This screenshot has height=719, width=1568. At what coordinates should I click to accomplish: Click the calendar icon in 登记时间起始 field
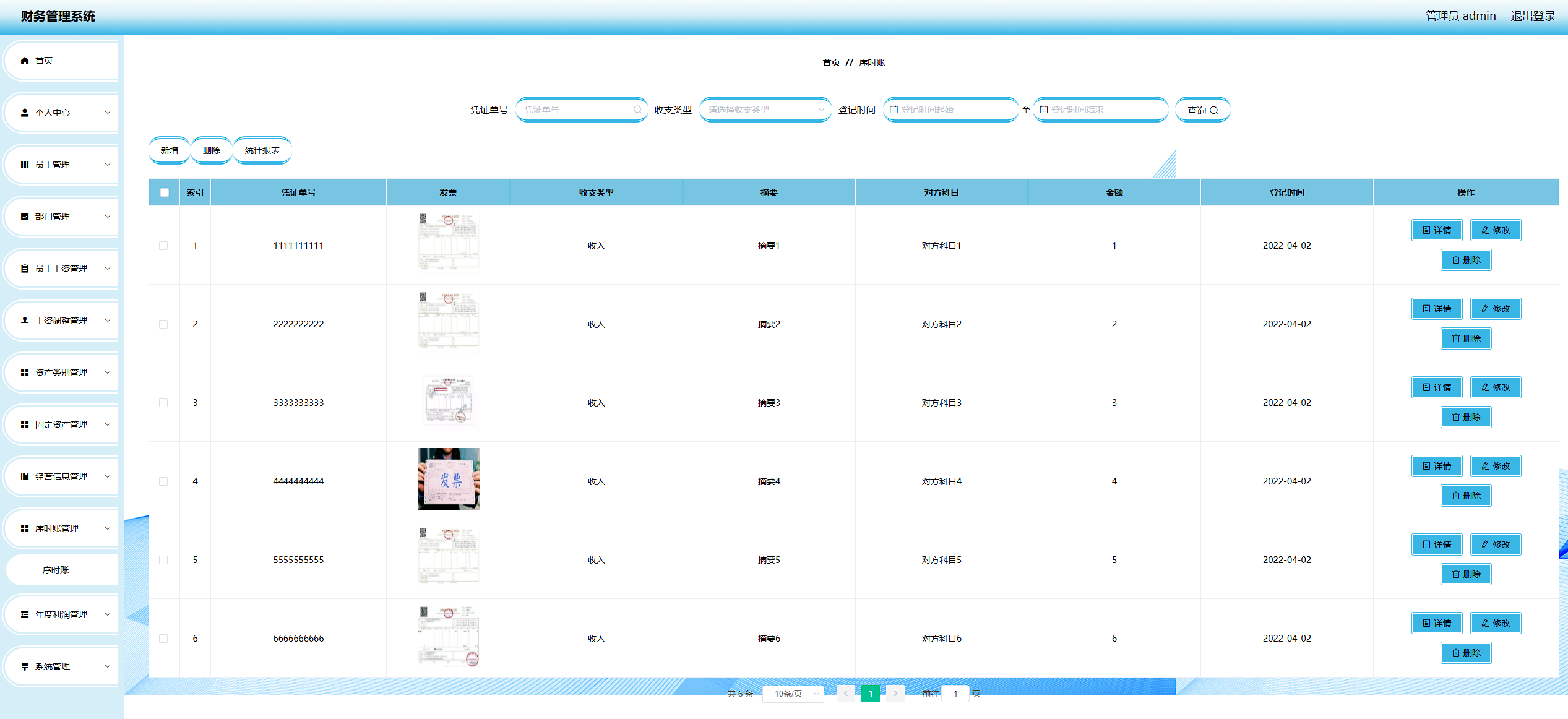tap(894, 110)
